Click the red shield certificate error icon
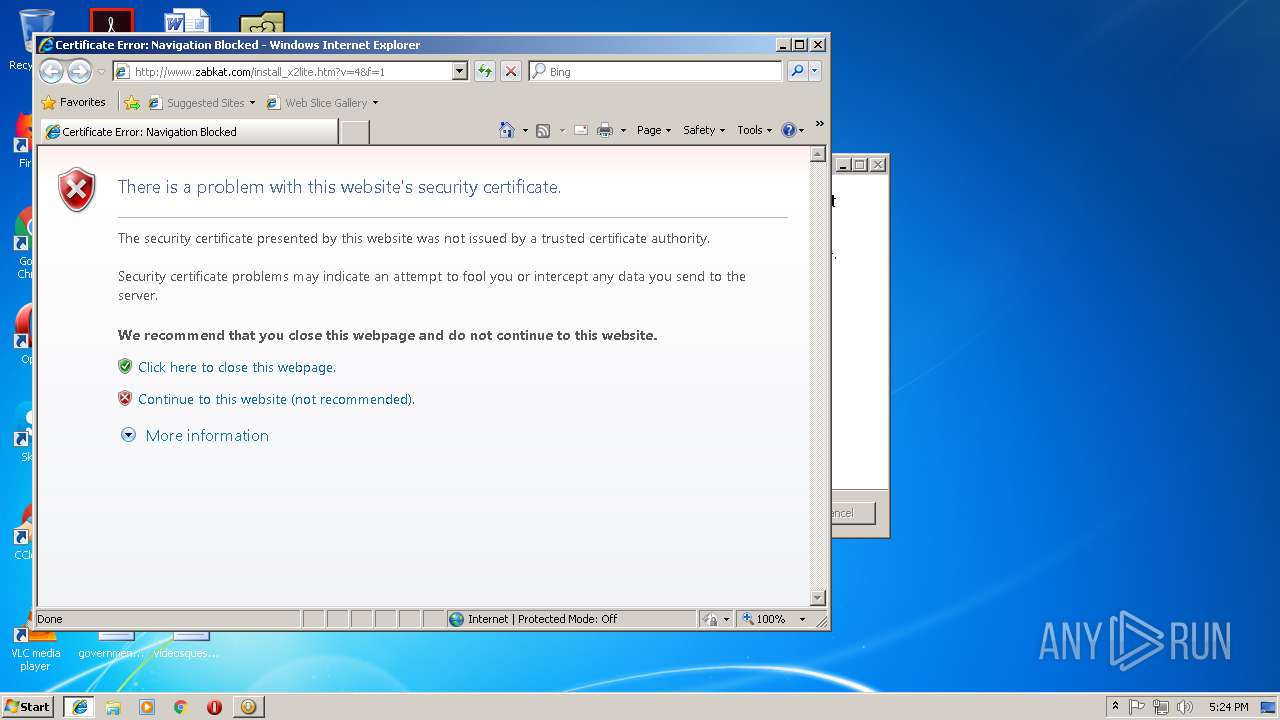1280x720 pixels. coord(77,190)
